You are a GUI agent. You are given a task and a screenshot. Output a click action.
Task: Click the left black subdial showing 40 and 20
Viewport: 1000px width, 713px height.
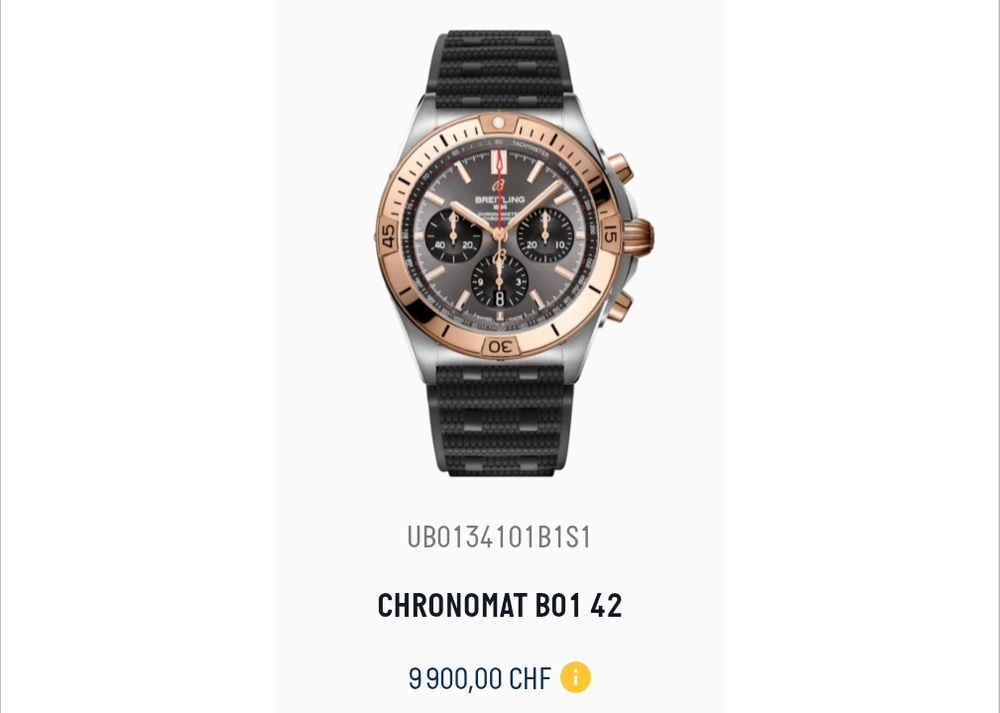pos(453,237)
